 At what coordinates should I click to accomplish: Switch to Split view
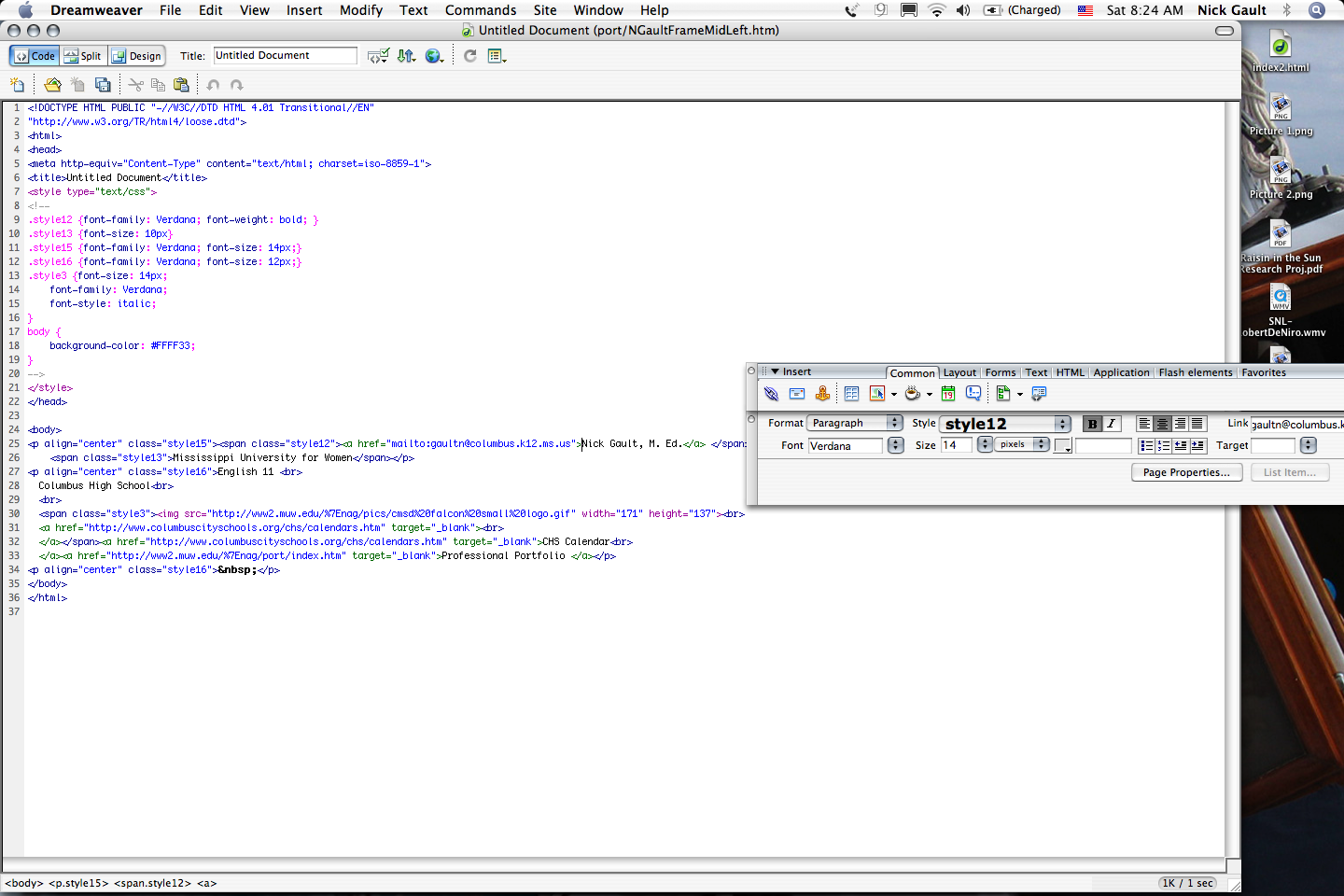pyautogui.click(x=83, y=56)
